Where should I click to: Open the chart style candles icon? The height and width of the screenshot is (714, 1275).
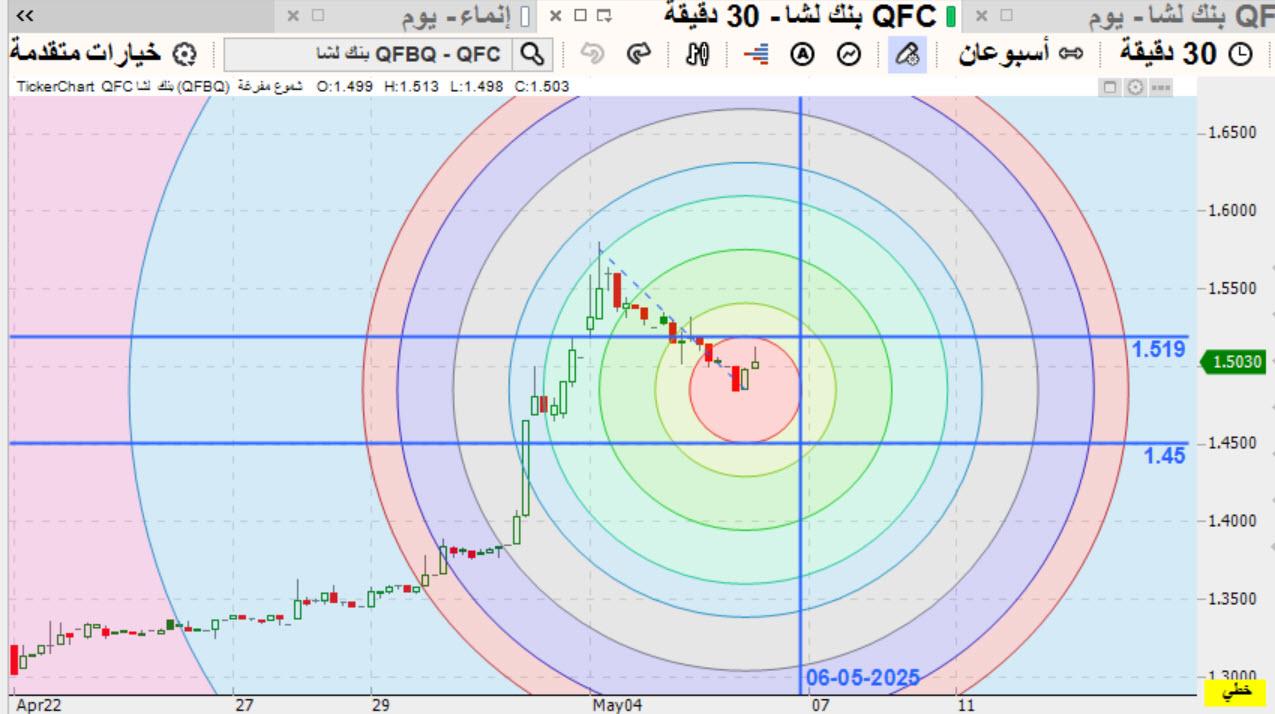[697, 54]
